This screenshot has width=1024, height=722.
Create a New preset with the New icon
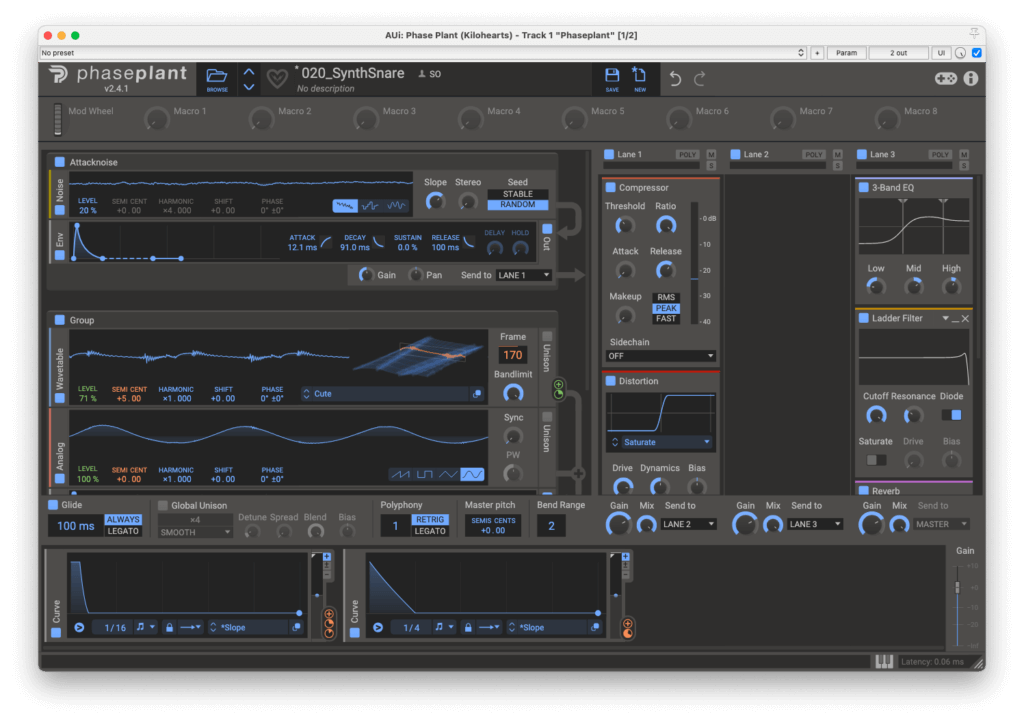[639, 79]
